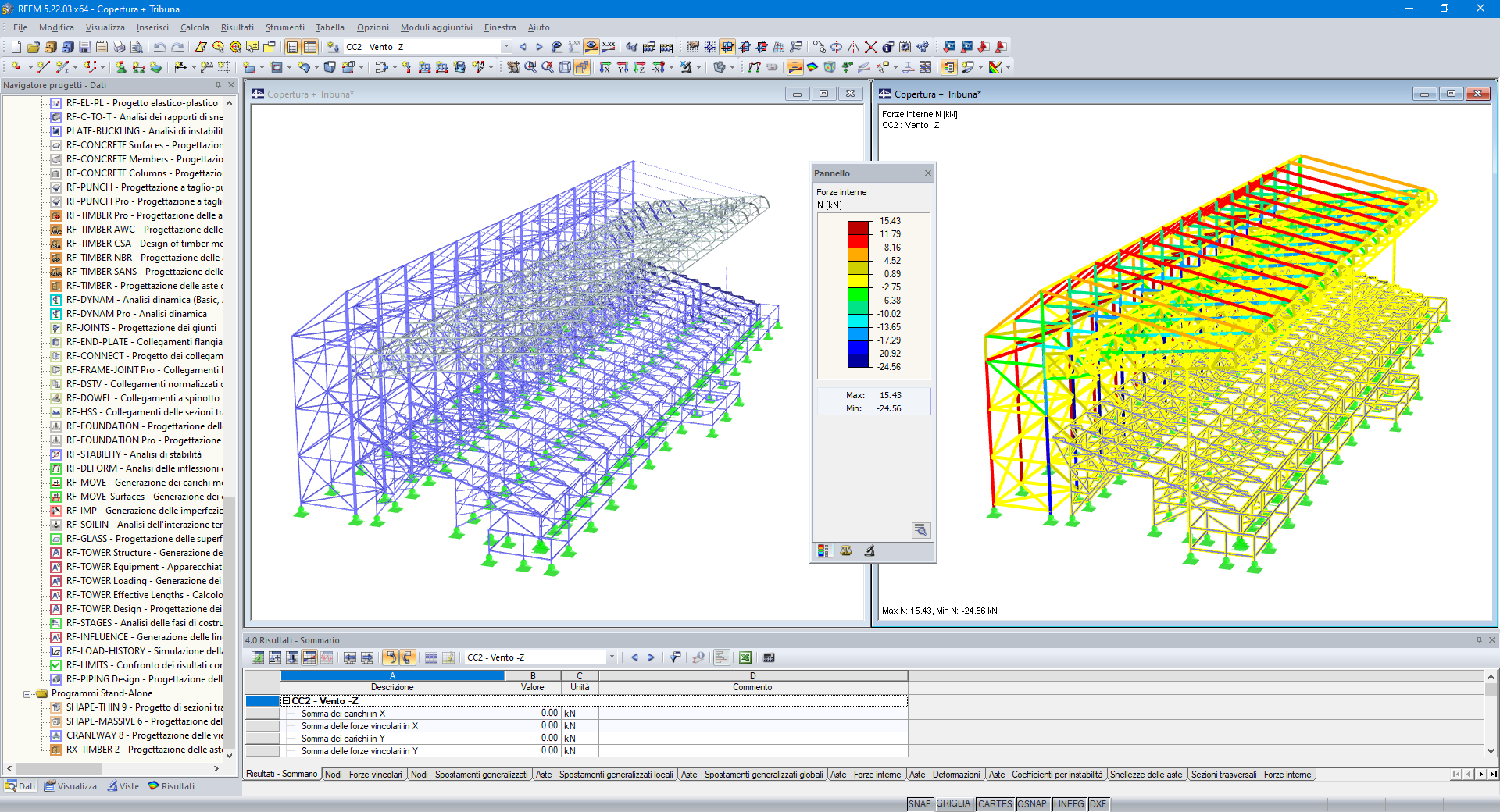
Task: Go to next load case in main toolbar
Action: (x=539, y=47)
